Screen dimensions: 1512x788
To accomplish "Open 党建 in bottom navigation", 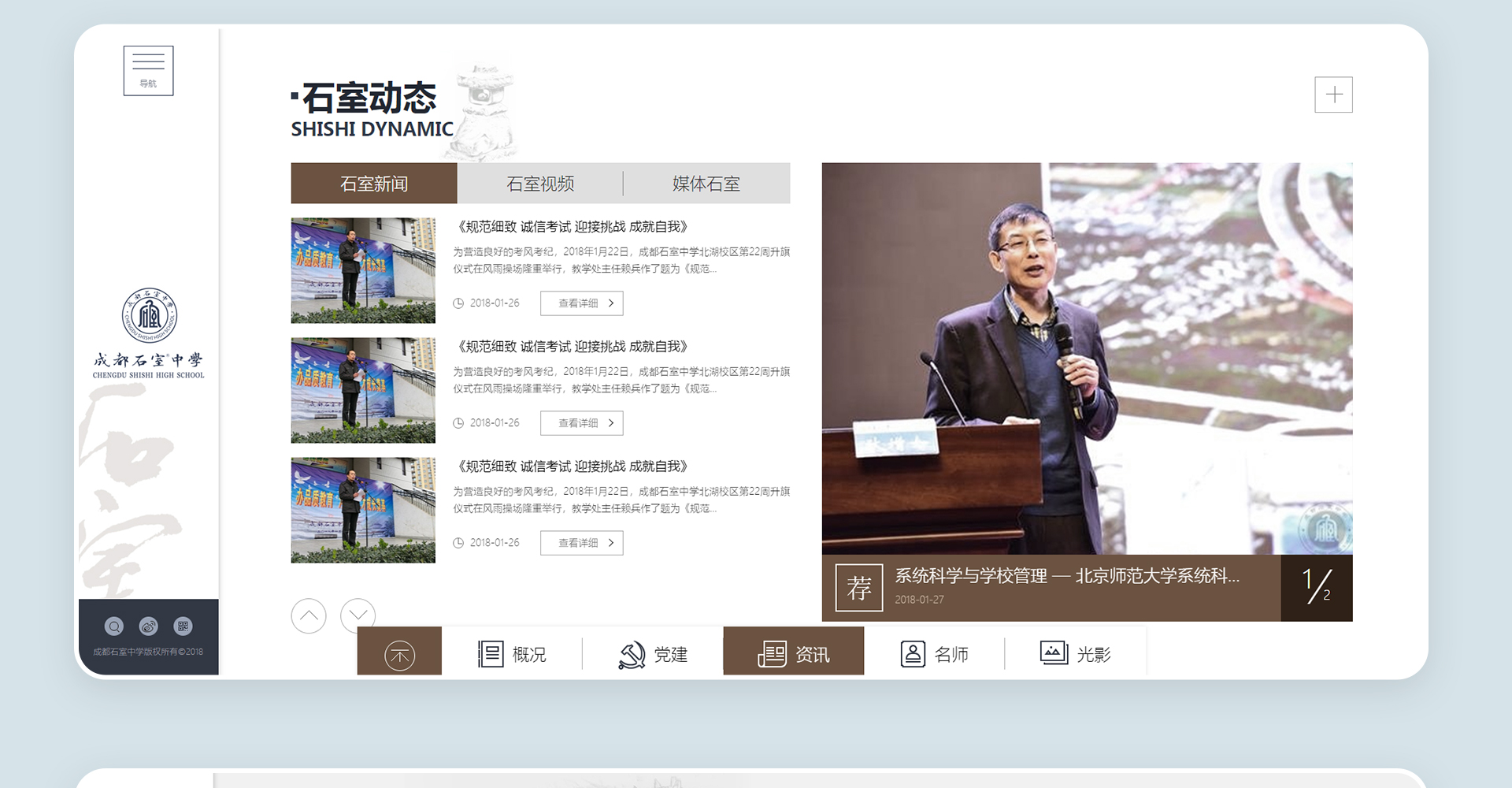I will tap(653, 654).
